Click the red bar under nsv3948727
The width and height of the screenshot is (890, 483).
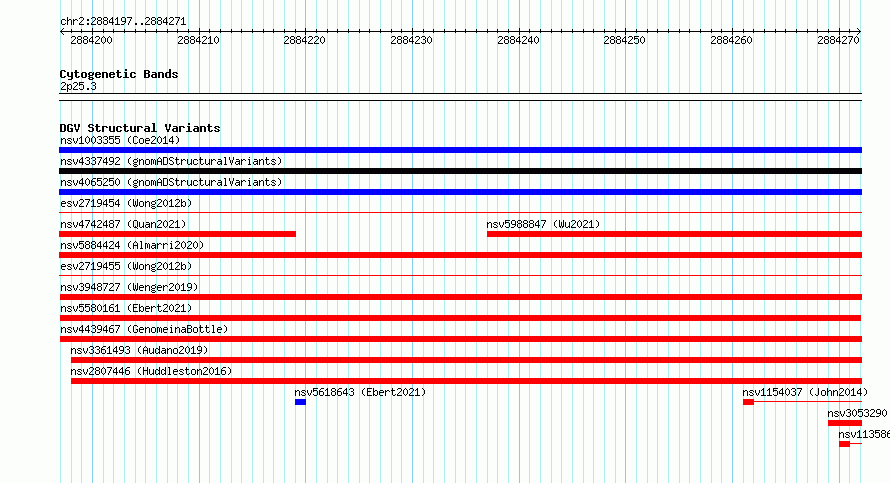tap(460, 297)
